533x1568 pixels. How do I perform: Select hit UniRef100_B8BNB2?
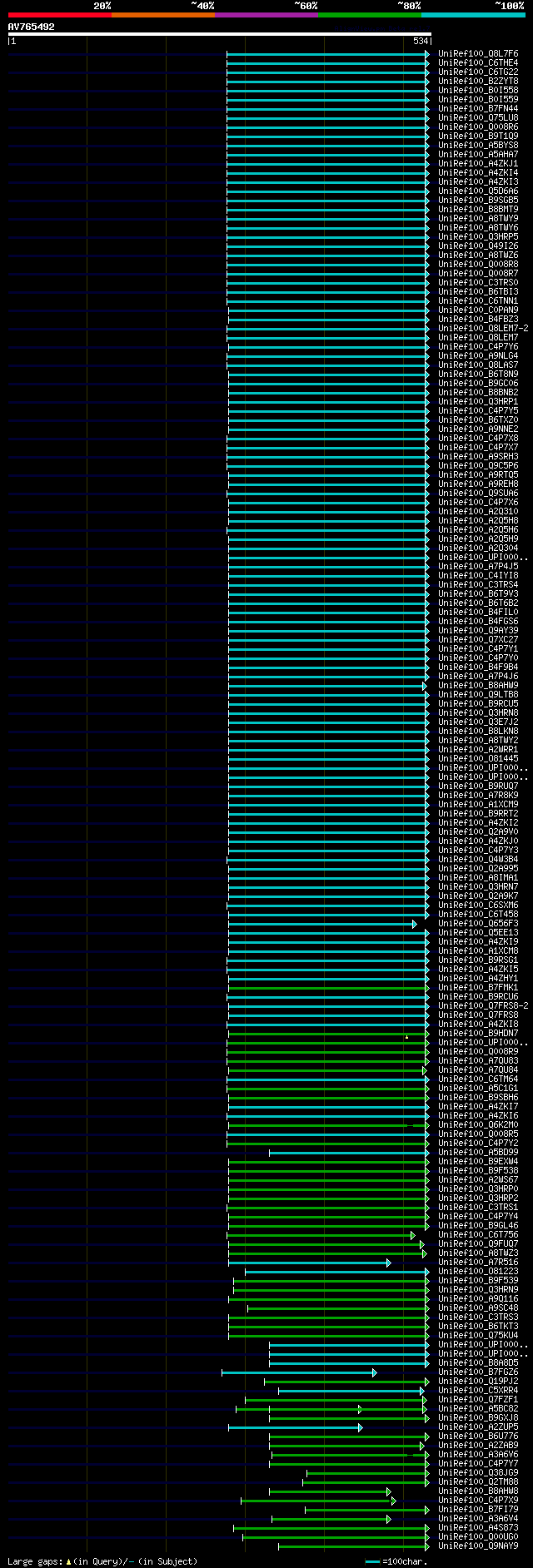pos(478,393)
